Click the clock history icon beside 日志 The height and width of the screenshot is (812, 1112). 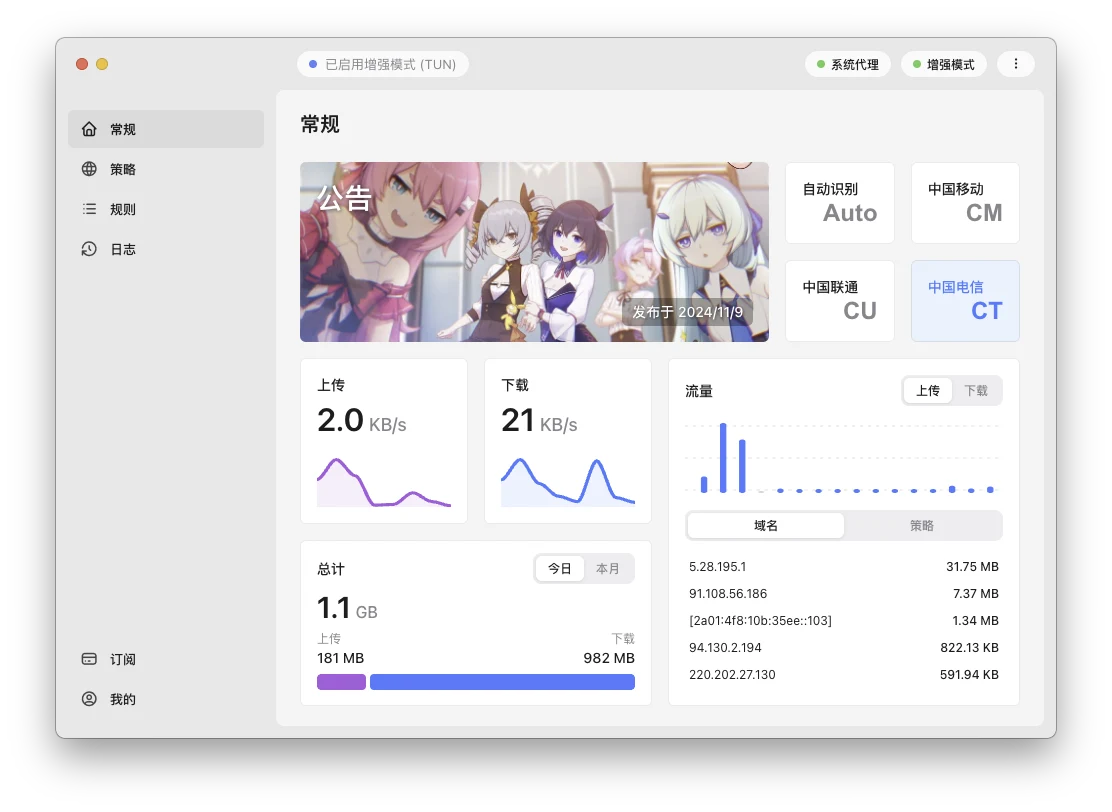(89, 249)
